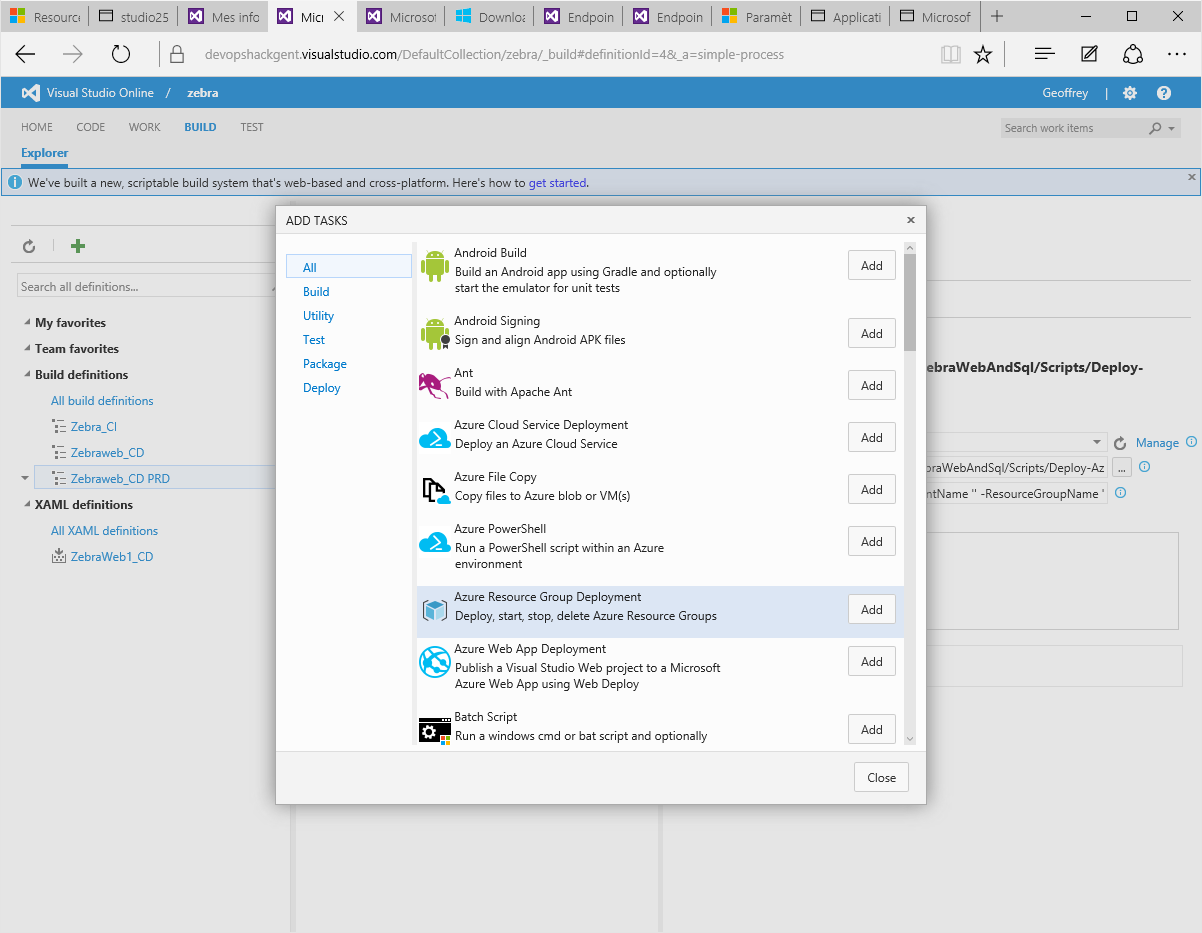Click the task list vertical scrollbar
This screenshot has height=933, width=1202.
tap(910, 300)
